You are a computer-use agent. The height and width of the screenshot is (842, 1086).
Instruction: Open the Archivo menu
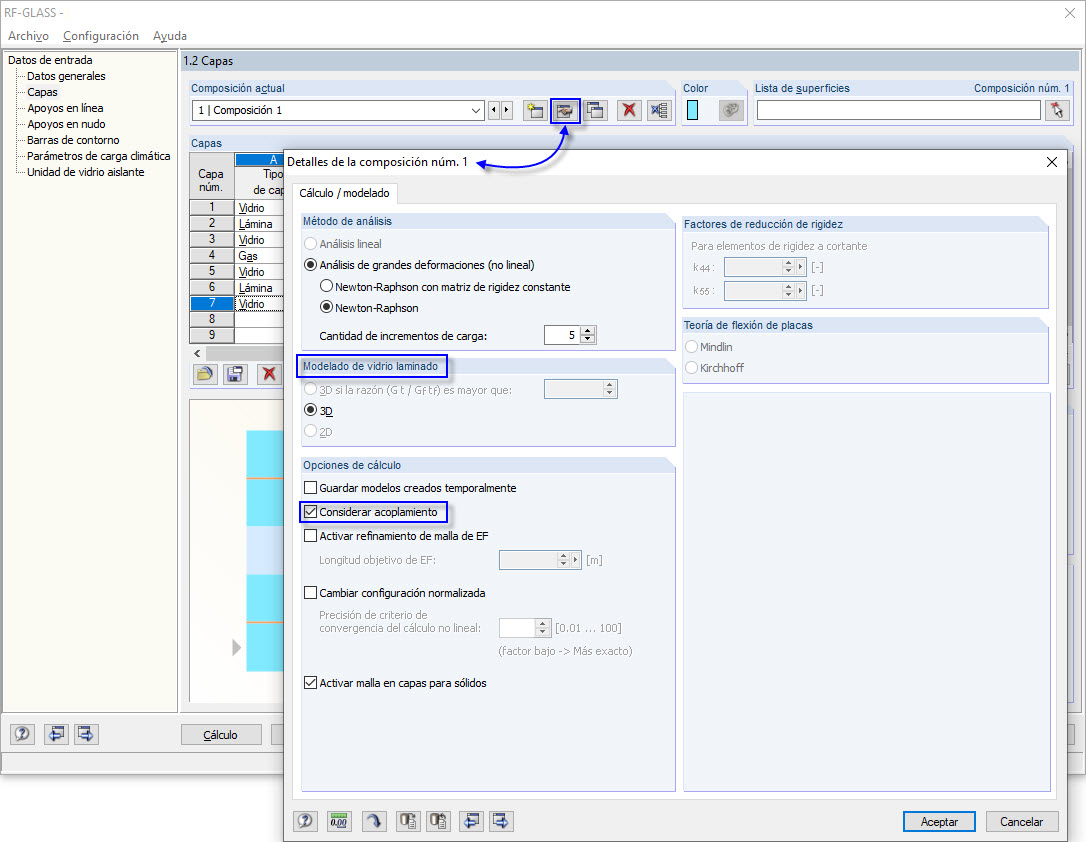pyautogui.click(x=28, y=36)
